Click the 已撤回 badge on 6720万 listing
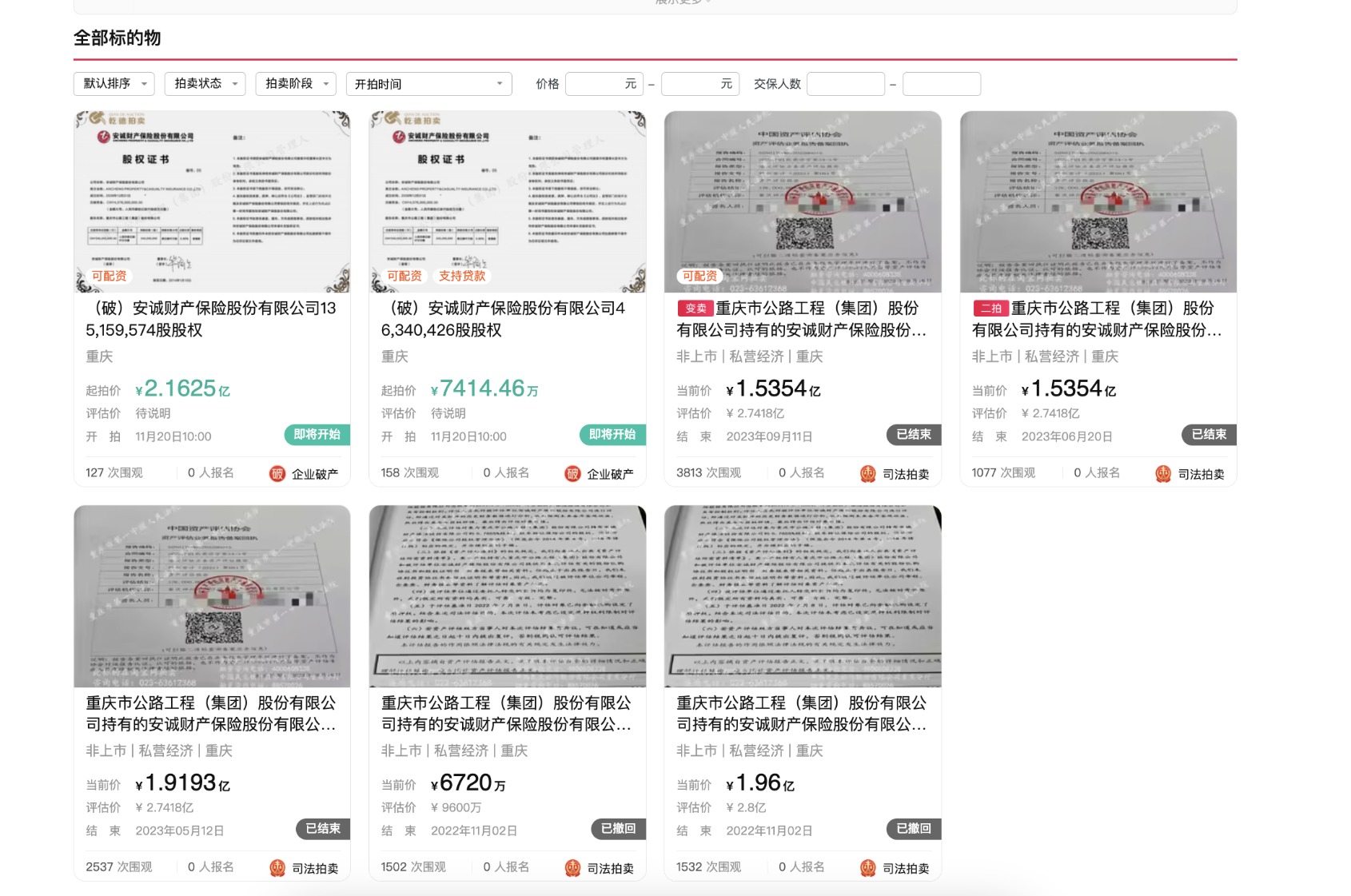Image resolution: width=1351 pixels, height=896 pixels. pyautogui.click(x=618, y=829)
